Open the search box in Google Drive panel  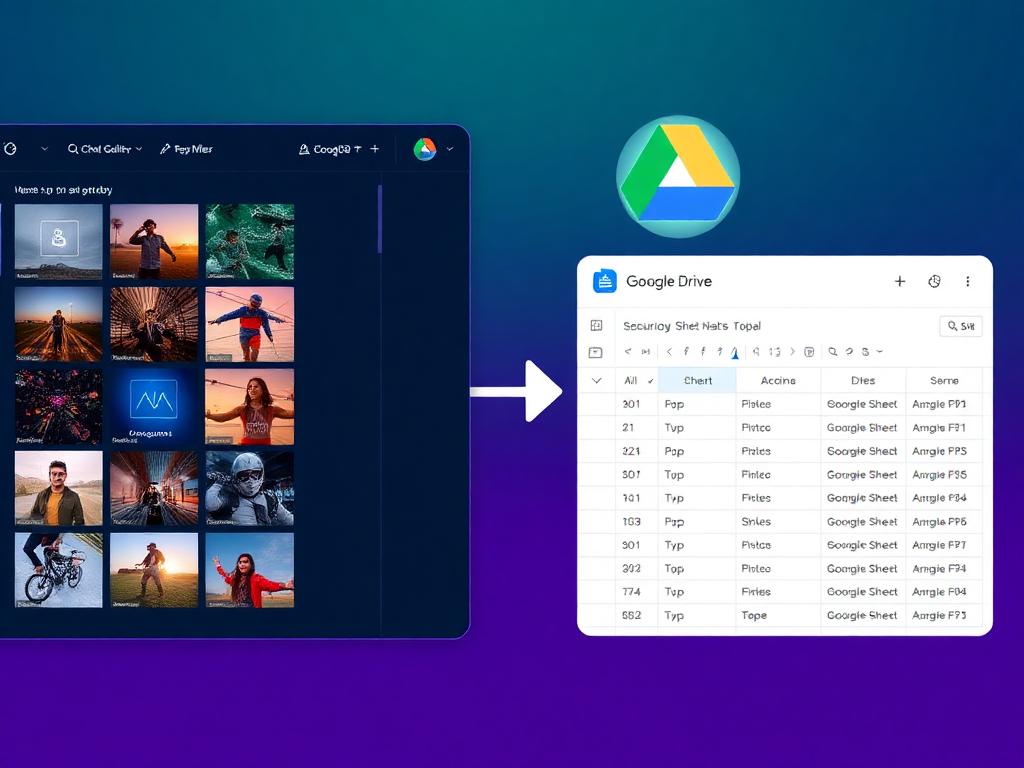point(961,326)
